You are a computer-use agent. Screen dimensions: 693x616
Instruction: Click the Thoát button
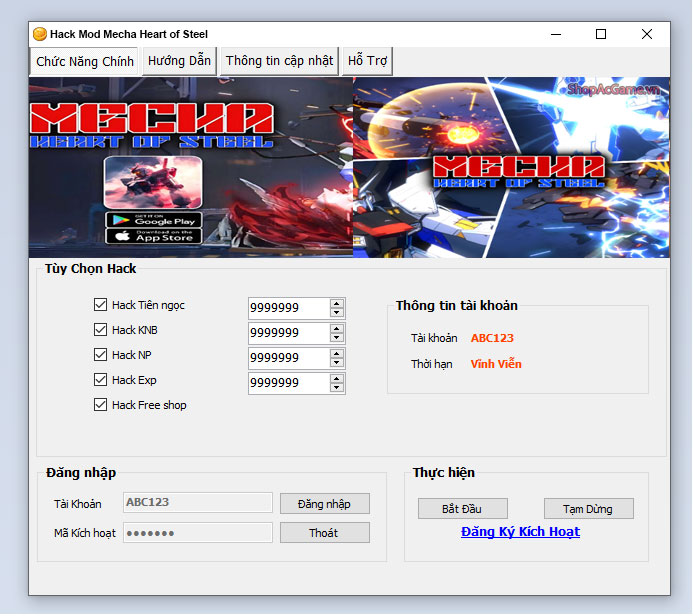click(x=325, y=533)
